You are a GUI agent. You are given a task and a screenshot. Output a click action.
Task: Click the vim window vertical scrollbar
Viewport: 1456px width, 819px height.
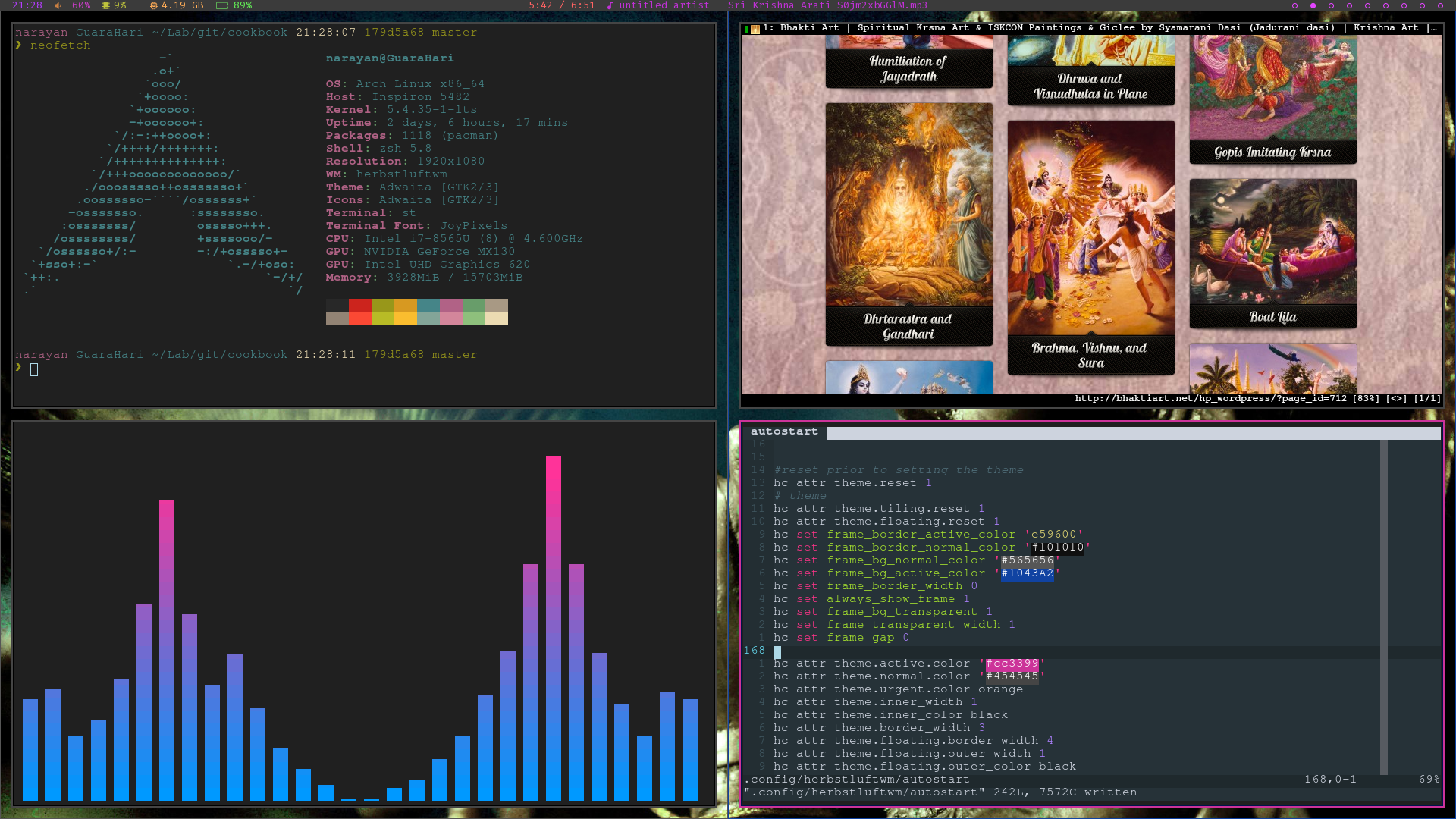[1384, 607]
